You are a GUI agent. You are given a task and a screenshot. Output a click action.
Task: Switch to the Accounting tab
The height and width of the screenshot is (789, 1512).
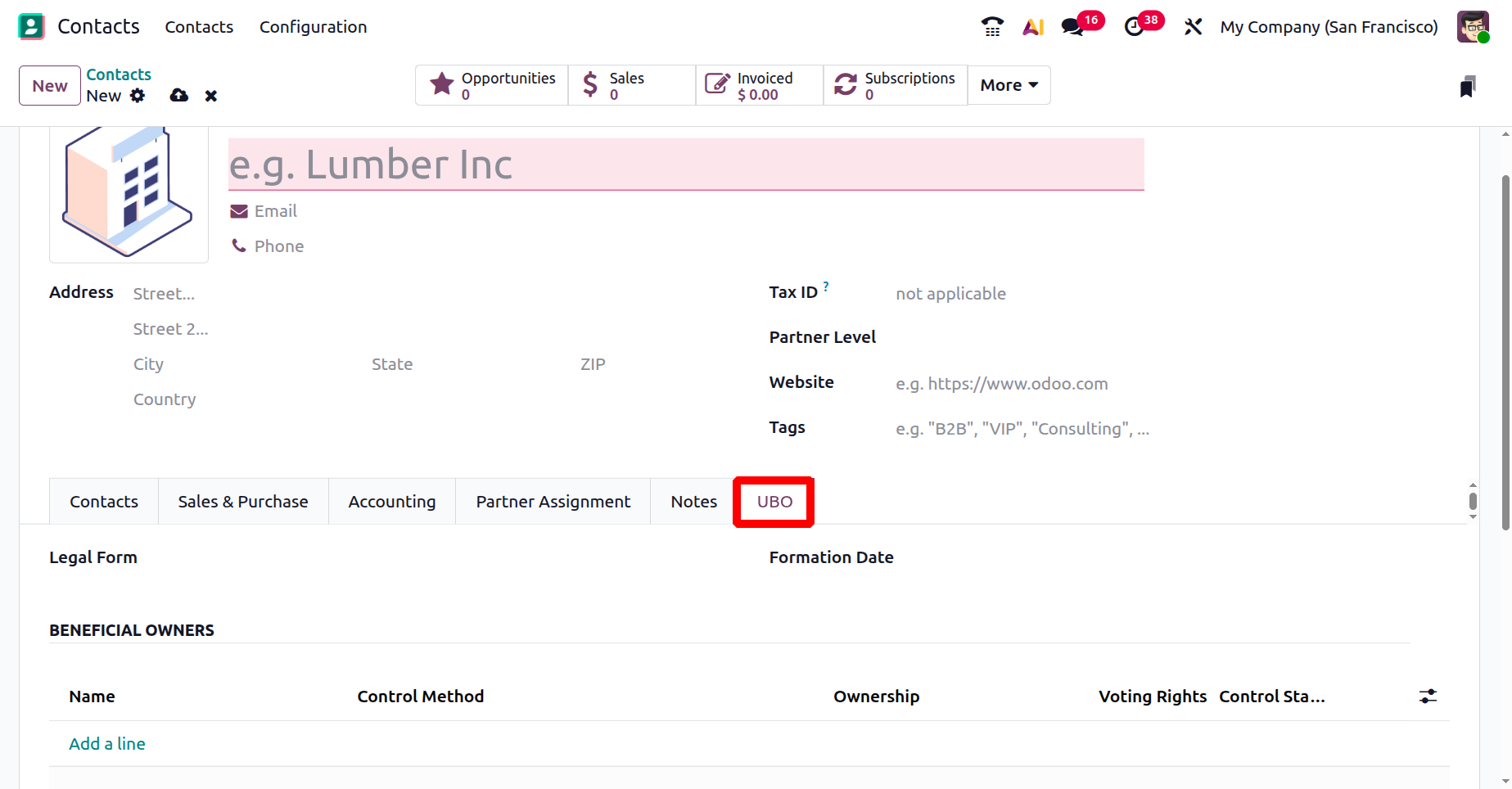coord(392,502)
